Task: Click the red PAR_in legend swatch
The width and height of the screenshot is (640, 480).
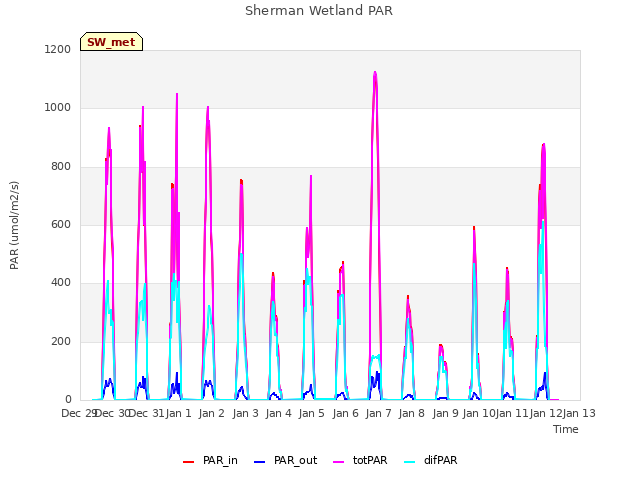Action: 188,462
